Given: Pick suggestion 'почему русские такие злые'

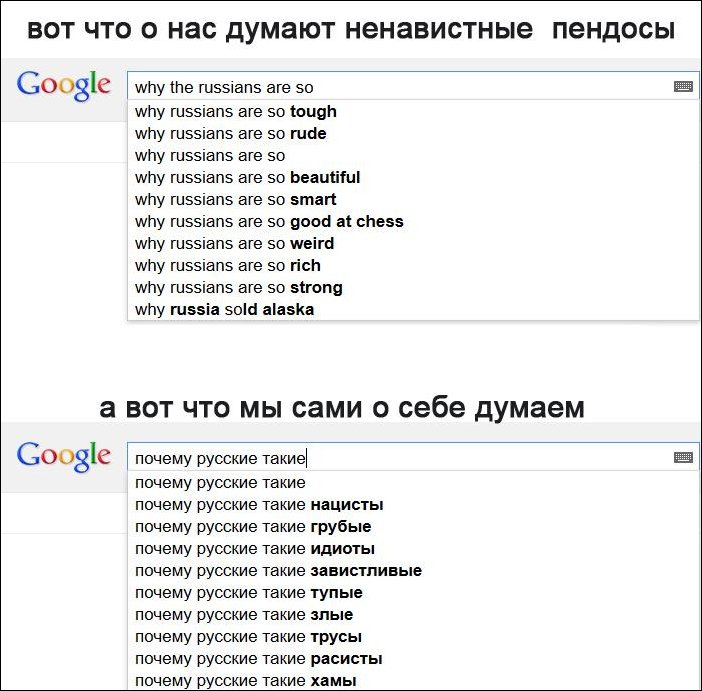Looking at the screenshot, I should (244, 614).
